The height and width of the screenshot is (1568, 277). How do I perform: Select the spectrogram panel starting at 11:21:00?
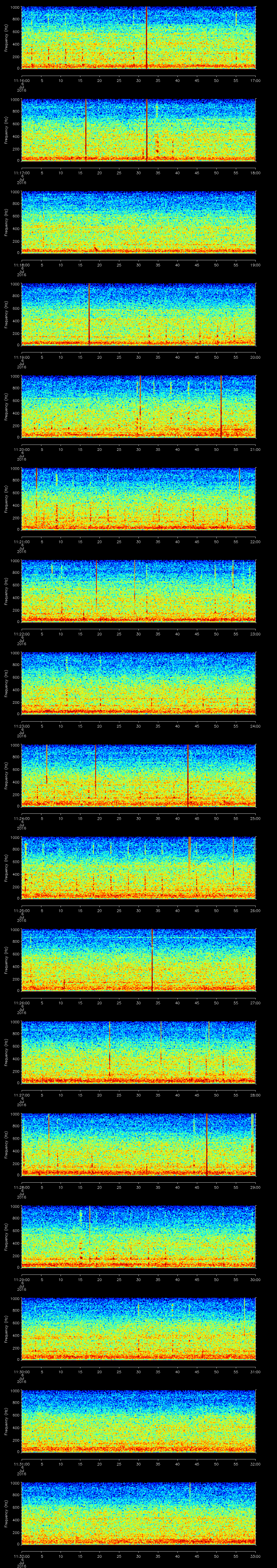[139, 499]
